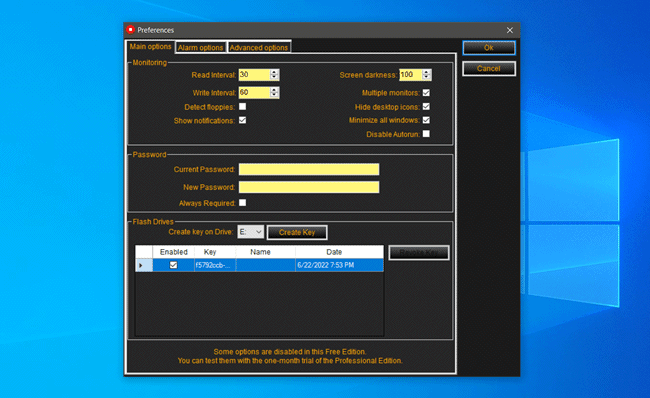The width and height of the screenshot is (650, 398).
Task: Click the Create Key button
Action: [297, 232]
